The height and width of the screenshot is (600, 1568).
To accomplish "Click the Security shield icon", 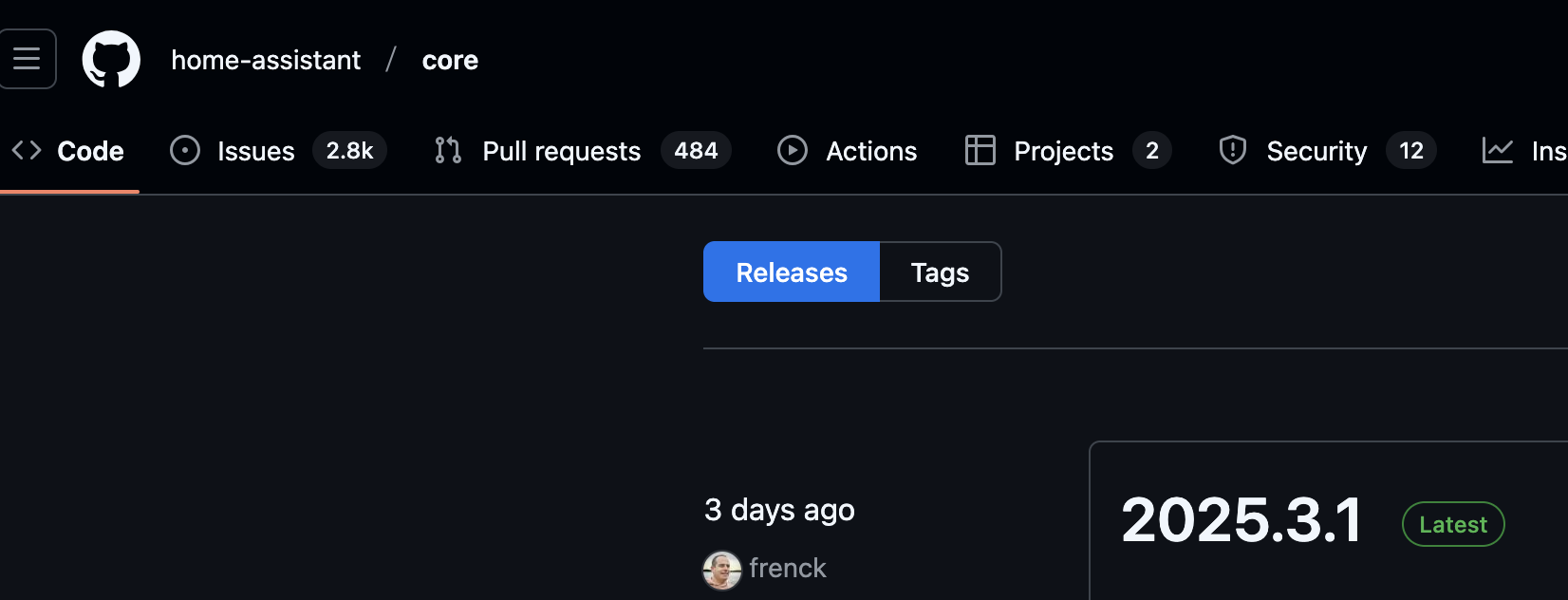I will pos(1233,150).
